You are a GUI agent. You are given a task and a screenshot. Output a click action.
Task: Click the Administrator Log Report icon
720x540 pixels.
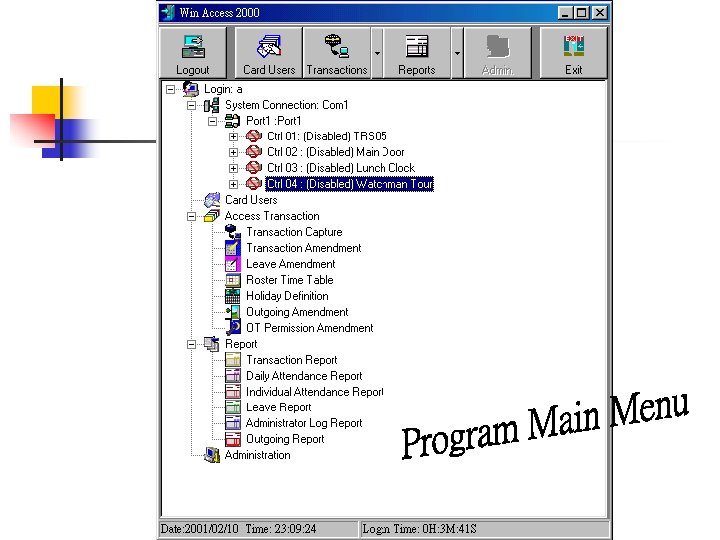click(233, 423)
